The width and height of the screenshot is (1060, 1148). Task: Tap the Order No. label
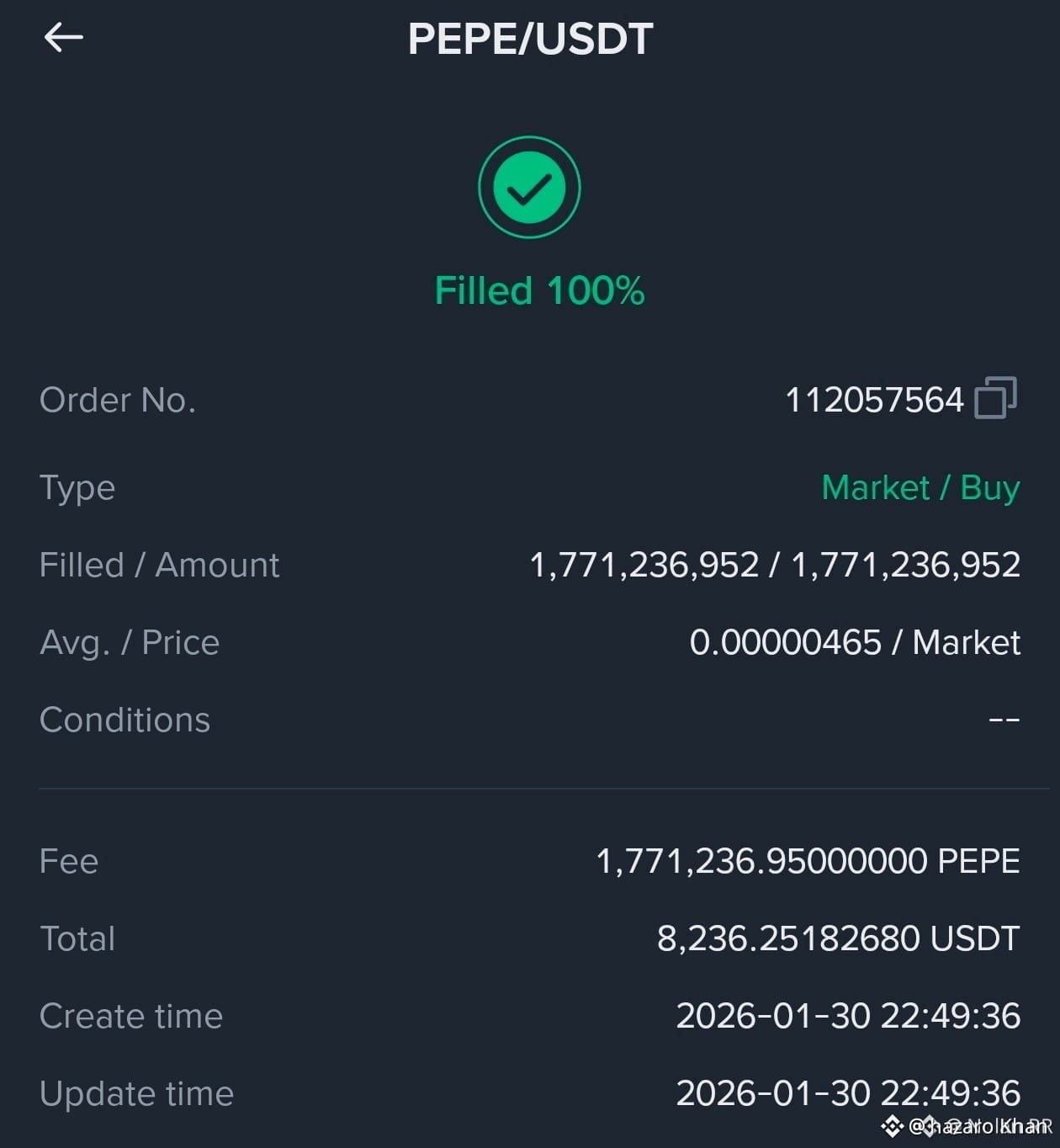118,400
